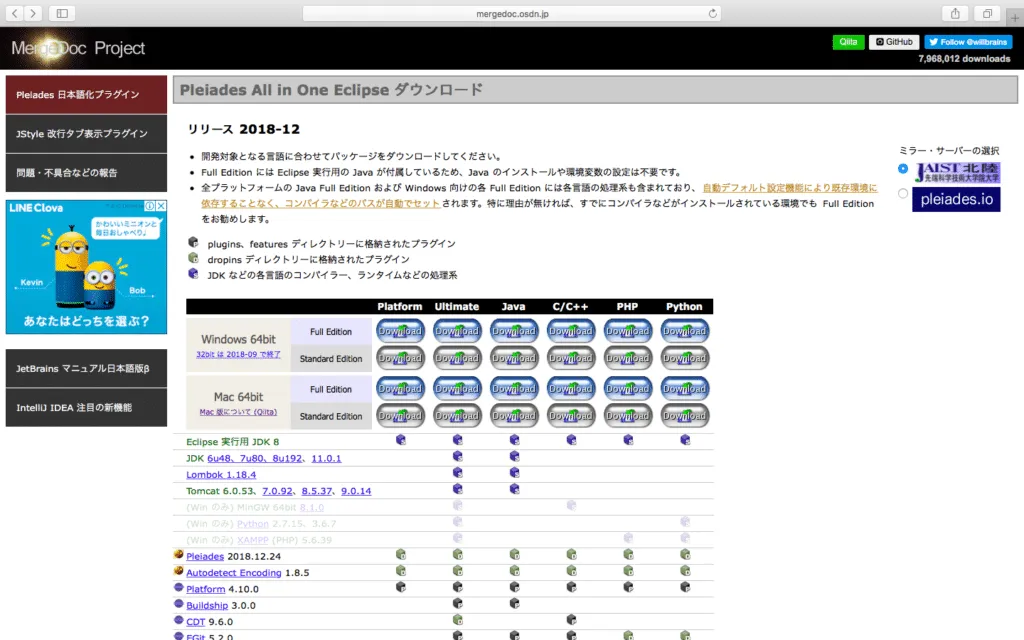
Task: Open the Autodetect Encoding link
Action: [234, 573]
